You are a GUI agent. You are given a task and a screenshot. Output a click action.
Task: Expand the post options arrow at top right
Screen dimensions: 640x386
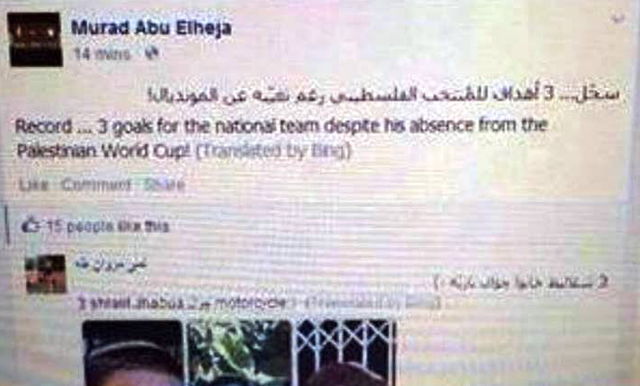[x=619, y=18]
